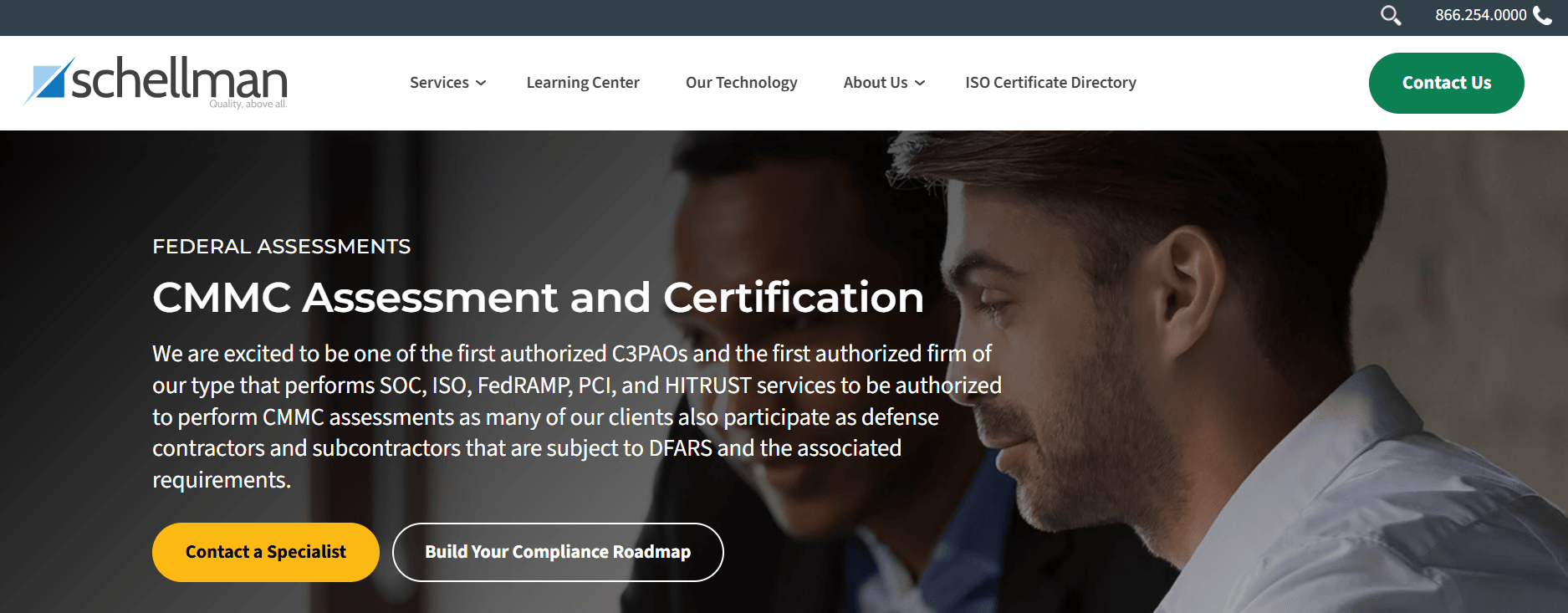Expand the Services dropdown chevron
This screenshot has height=613, width=1568.
481,83
